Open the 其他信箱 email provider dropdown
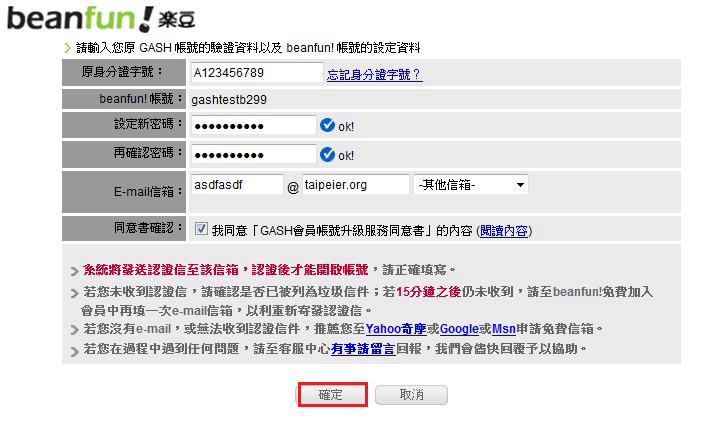The width and height of the screenshot is (717, 425). click(470, 185)
